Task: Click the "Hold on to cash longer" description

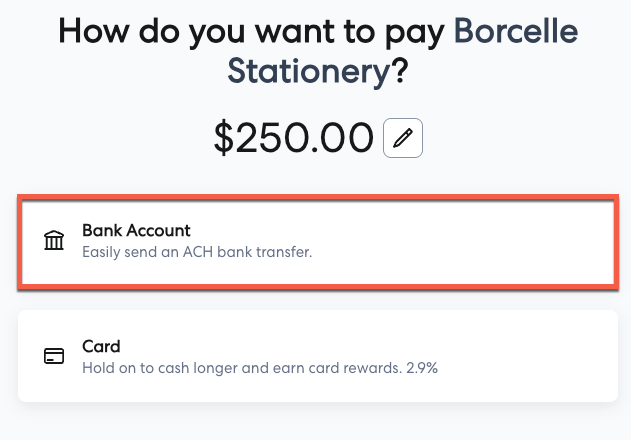Action: coord(160,368)
